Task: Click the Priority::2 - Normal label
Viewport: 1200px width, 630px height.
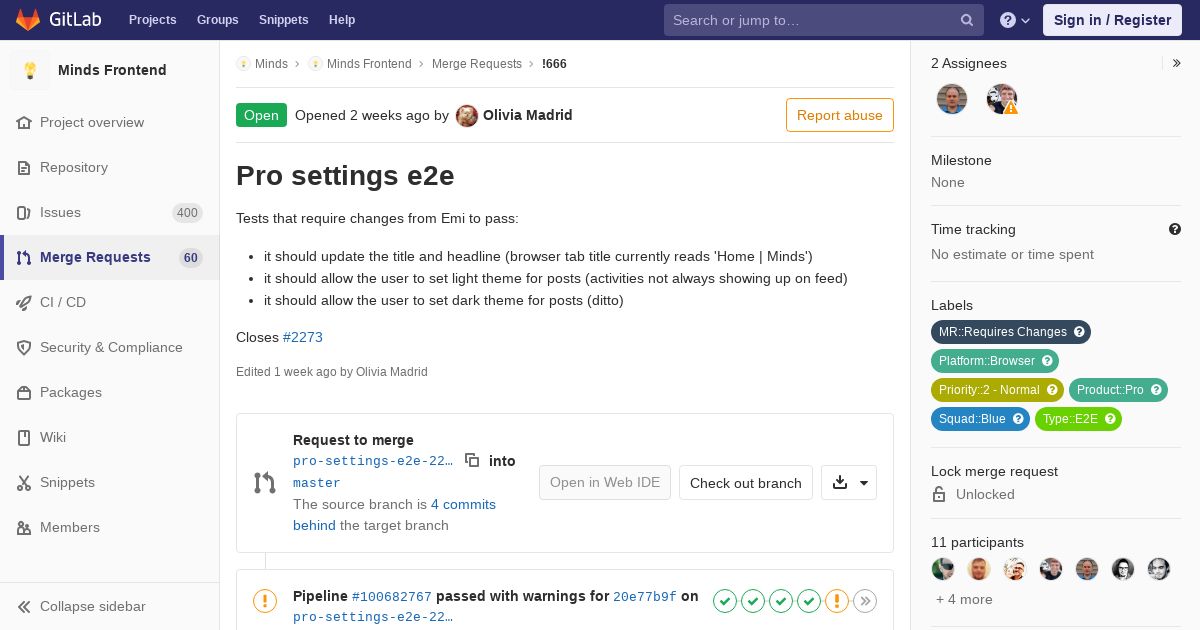Action: (997, 390)
